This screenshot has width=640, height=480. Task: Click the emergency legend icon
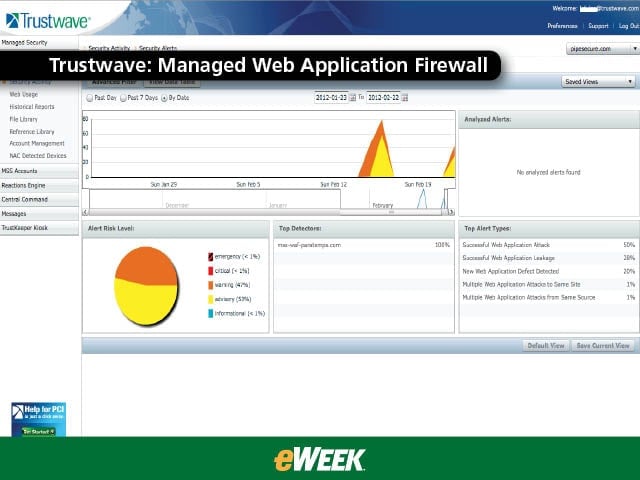(x=211, y=257)
